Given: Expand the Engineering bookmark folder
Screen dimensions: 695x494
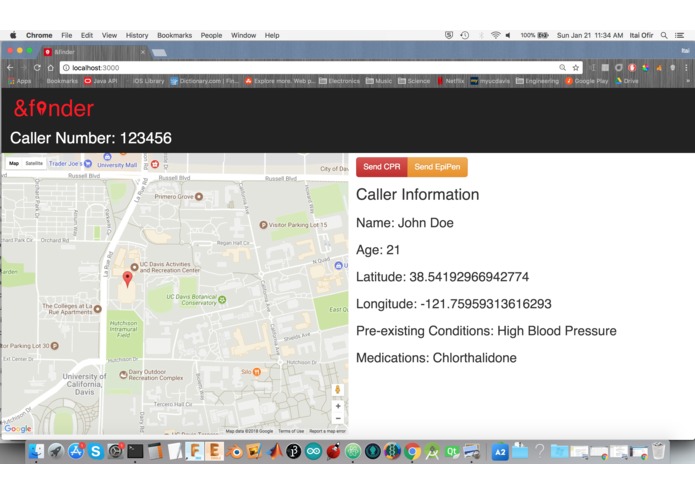Looking at the screenshot, I should pos(538,81).
